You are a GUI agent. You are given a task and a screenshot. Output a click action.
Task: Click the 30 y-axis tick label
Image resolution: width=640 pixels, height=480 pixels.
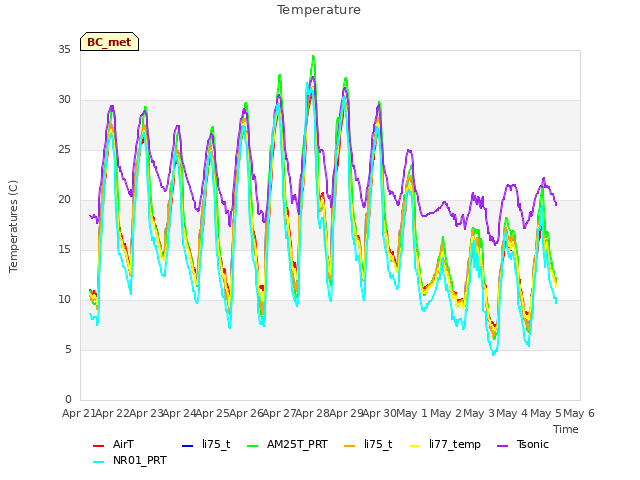click(64, 100)
